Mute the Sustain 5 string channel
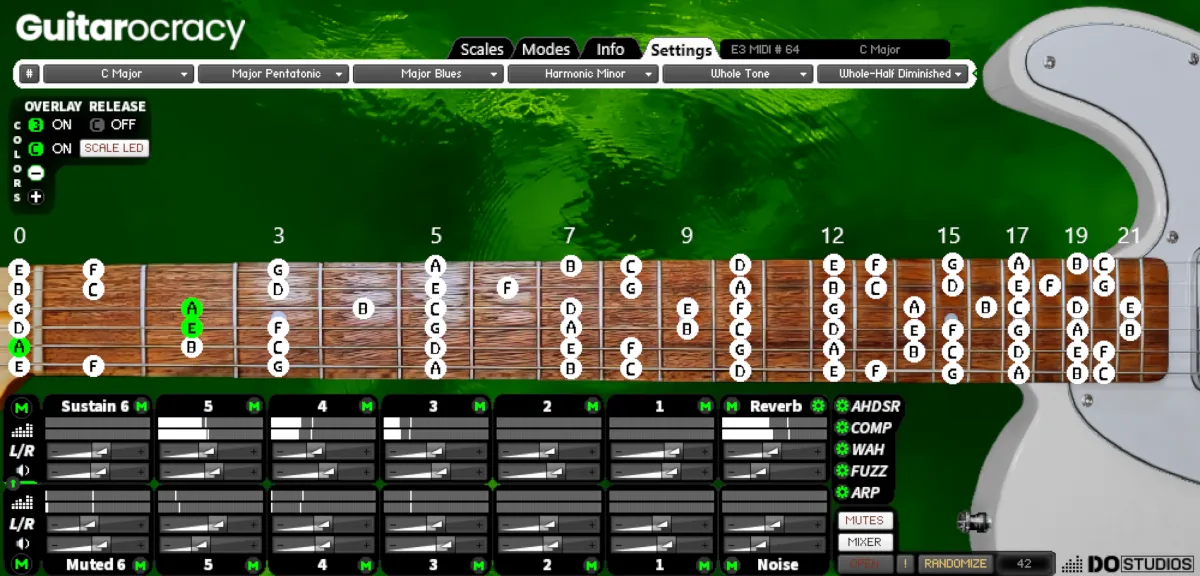This screenshot has width=1200, height=576. pos(254,406)
